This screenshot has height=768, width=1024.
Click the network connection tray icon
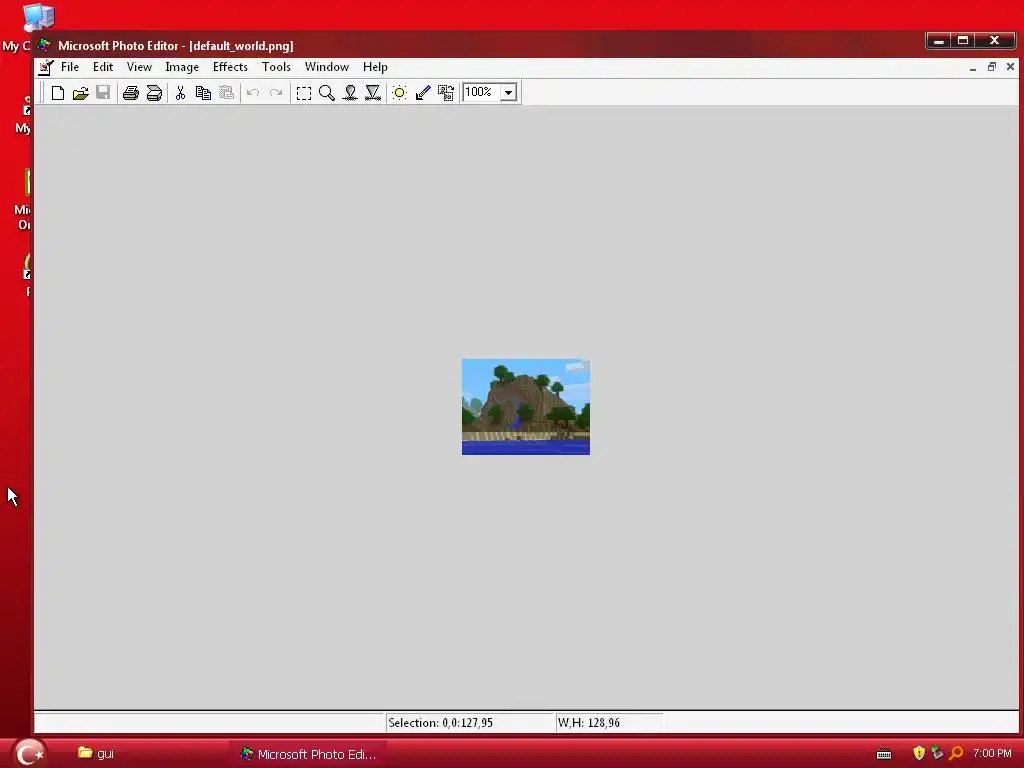pos(937,753)
